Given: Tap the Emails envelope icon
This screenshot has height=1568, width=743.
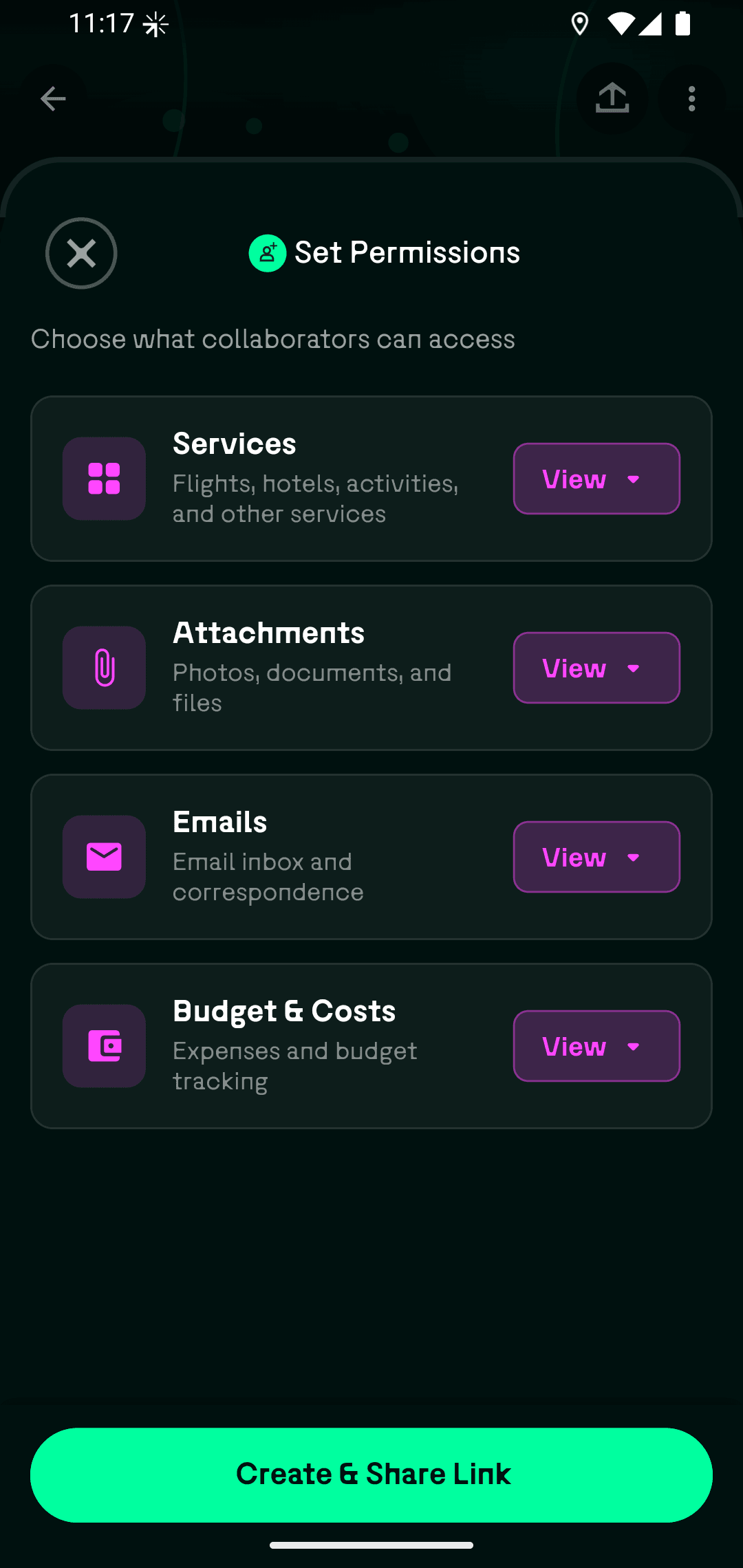Looking at the screenshot, I should (x=104, y=857).
